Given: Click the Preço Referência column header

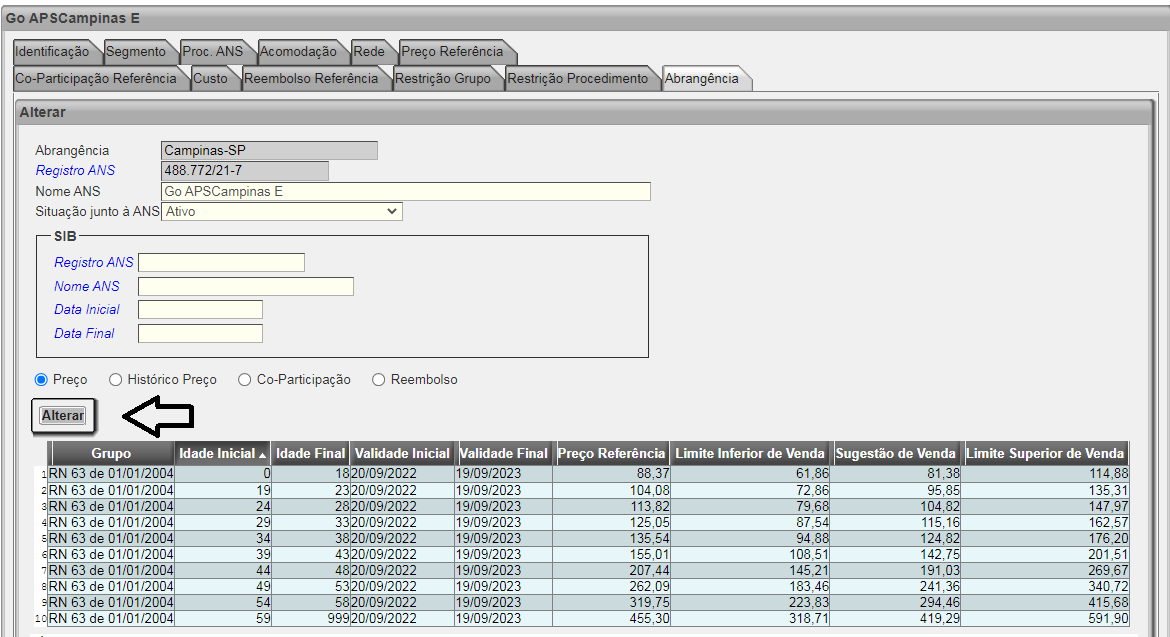Looking at the screenshot, I should 611,453.
